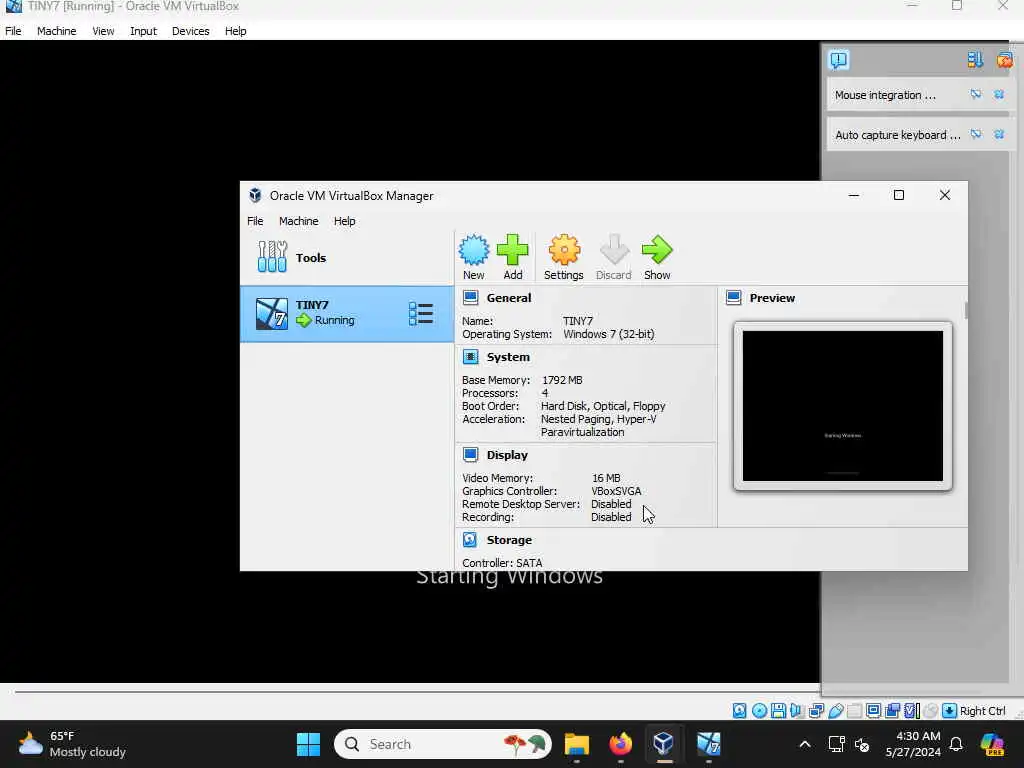
Task: Open Help menu of TINY7 VM window
Action: pos(235,31)
